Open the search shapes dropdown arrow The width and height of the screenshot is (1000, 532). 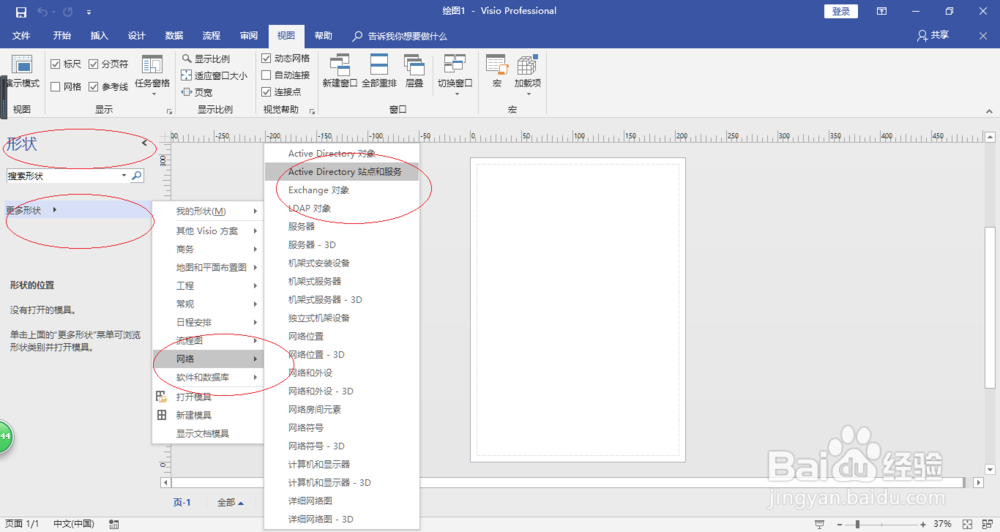click(124, 175)
